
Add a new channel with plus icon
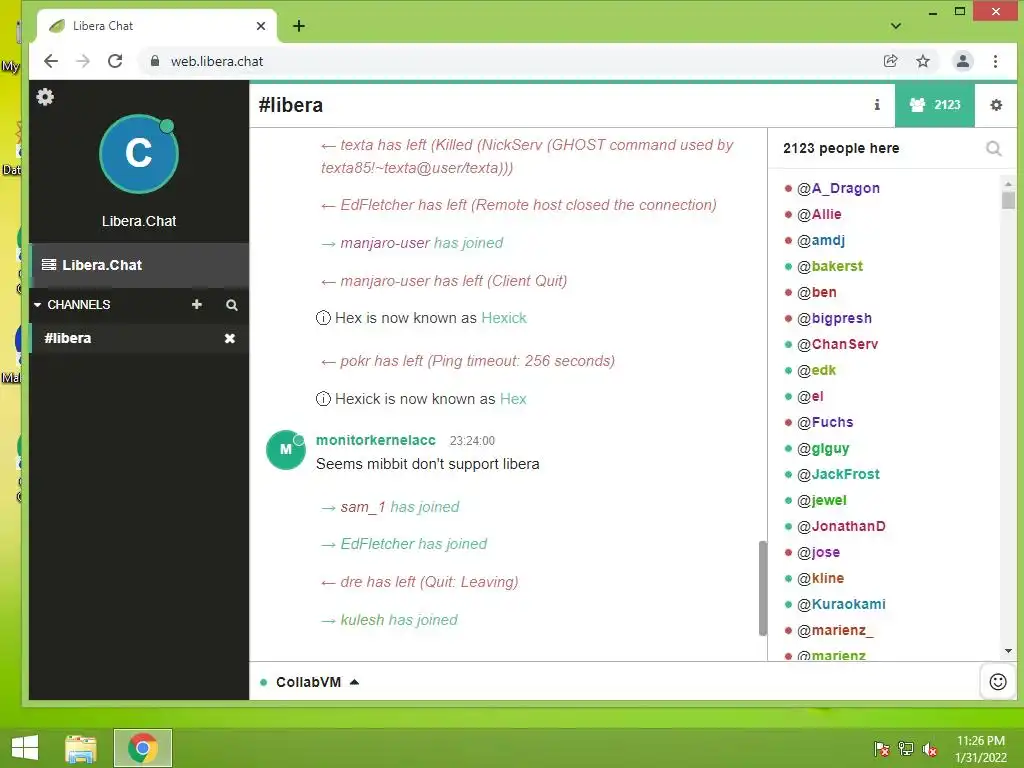tap(197, 304)
